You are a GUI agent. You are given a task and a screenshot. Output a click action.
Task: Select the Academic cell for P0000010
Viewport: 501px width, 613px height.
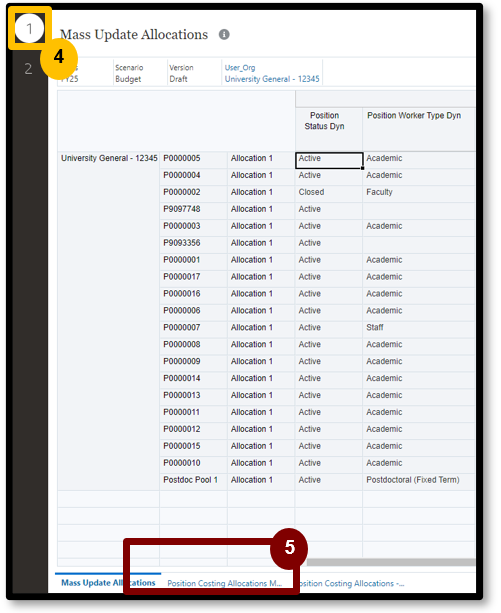419,463
